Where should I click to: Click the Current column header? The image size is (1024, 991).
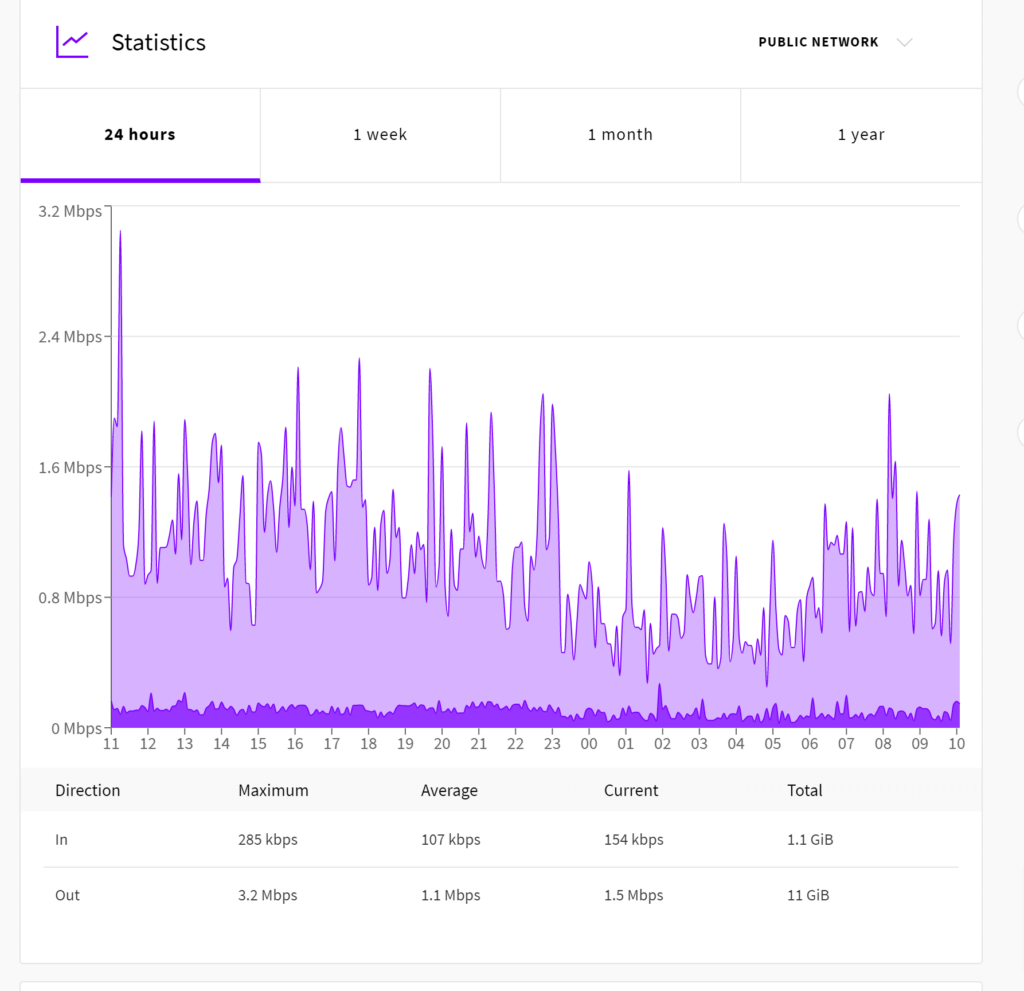631,790
